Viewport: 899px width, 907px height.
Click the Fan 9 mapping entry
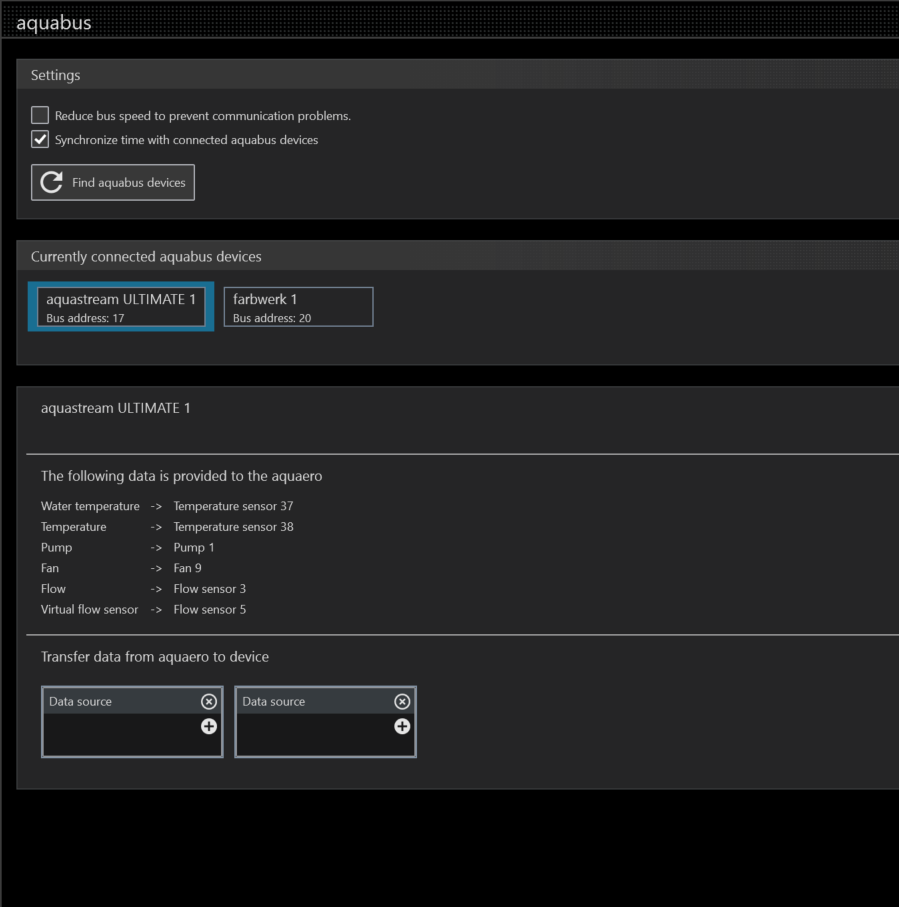pyautogui.click(x=188, y=568)
